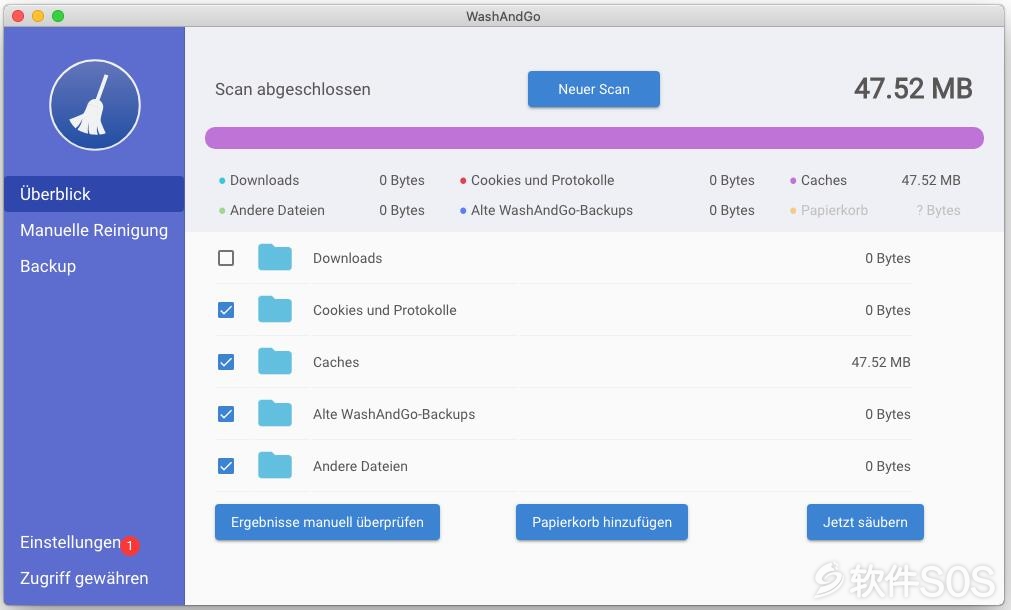Click the Alte WashAndGo-Backups folder icon

tap(275, 413)
